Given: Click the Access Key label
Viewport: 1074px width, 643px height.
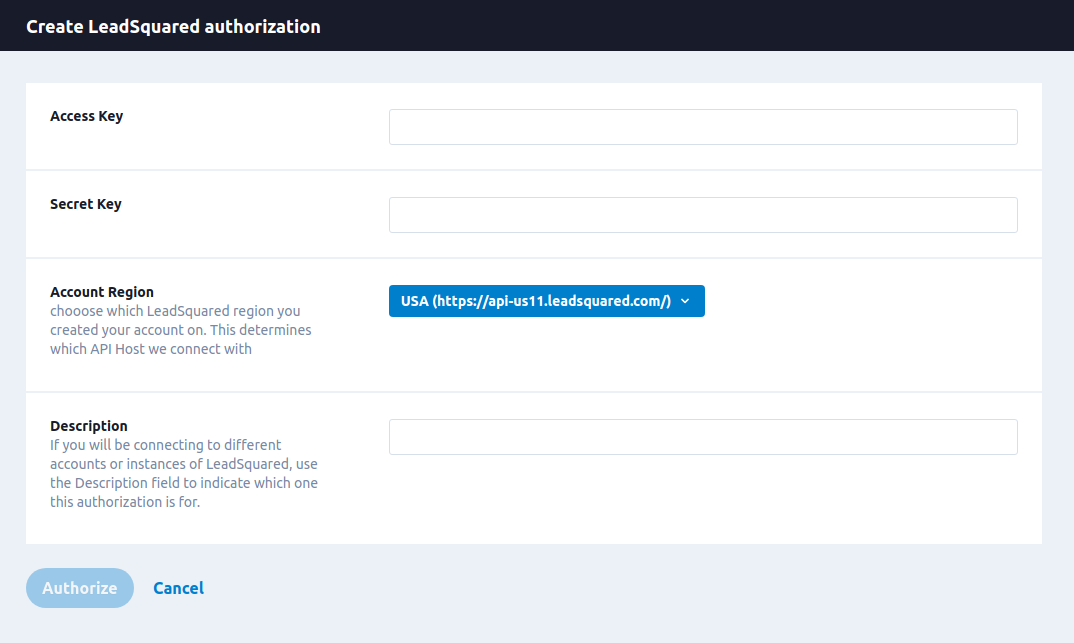Looking at the screenshot, I should pyautogui.click(x=86, y=116).
